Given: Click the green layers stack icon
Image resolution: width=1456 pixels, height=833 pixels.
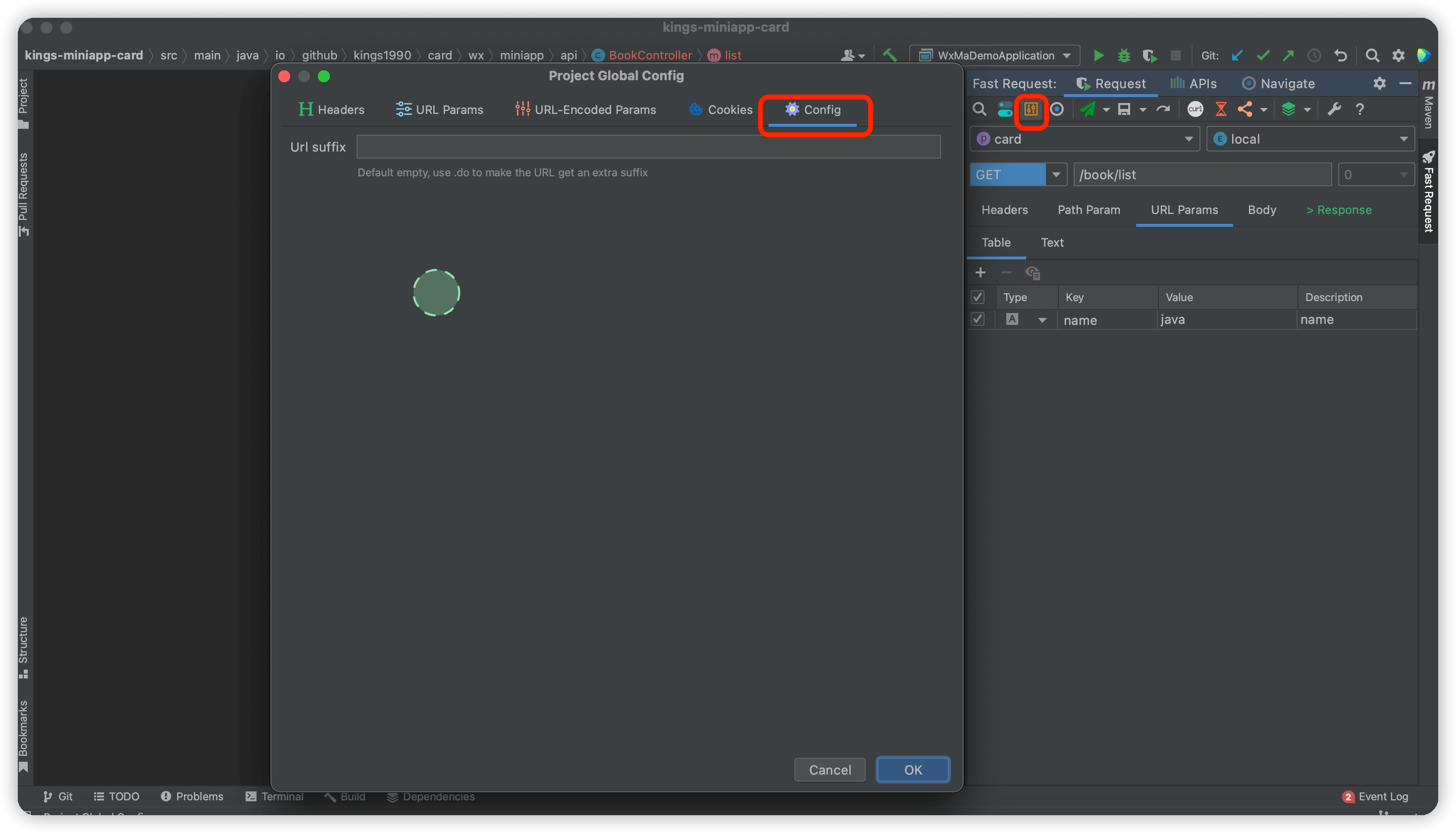Looking at the screenshot, I should tap(1288, 108).
